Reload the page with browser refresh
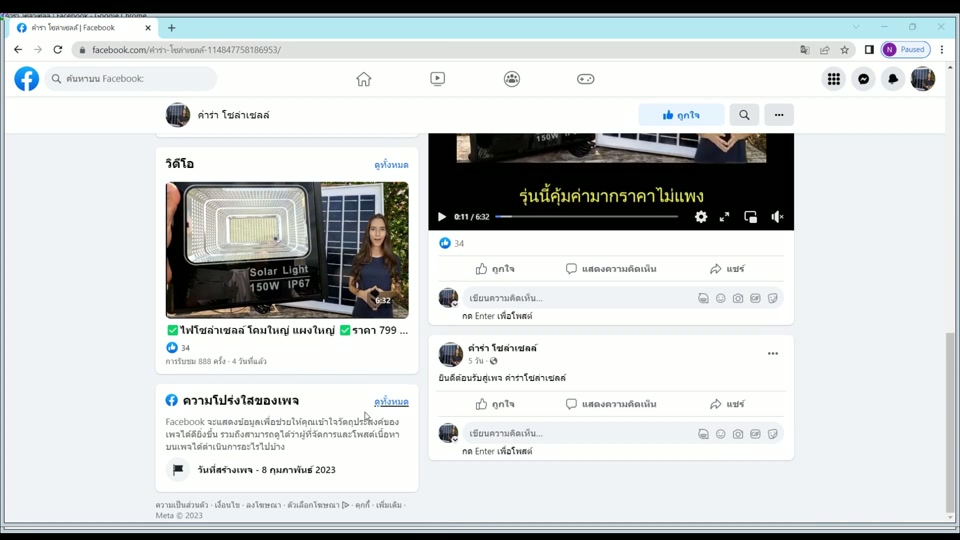Screen dimensions: 960x540 click(58, 50)
